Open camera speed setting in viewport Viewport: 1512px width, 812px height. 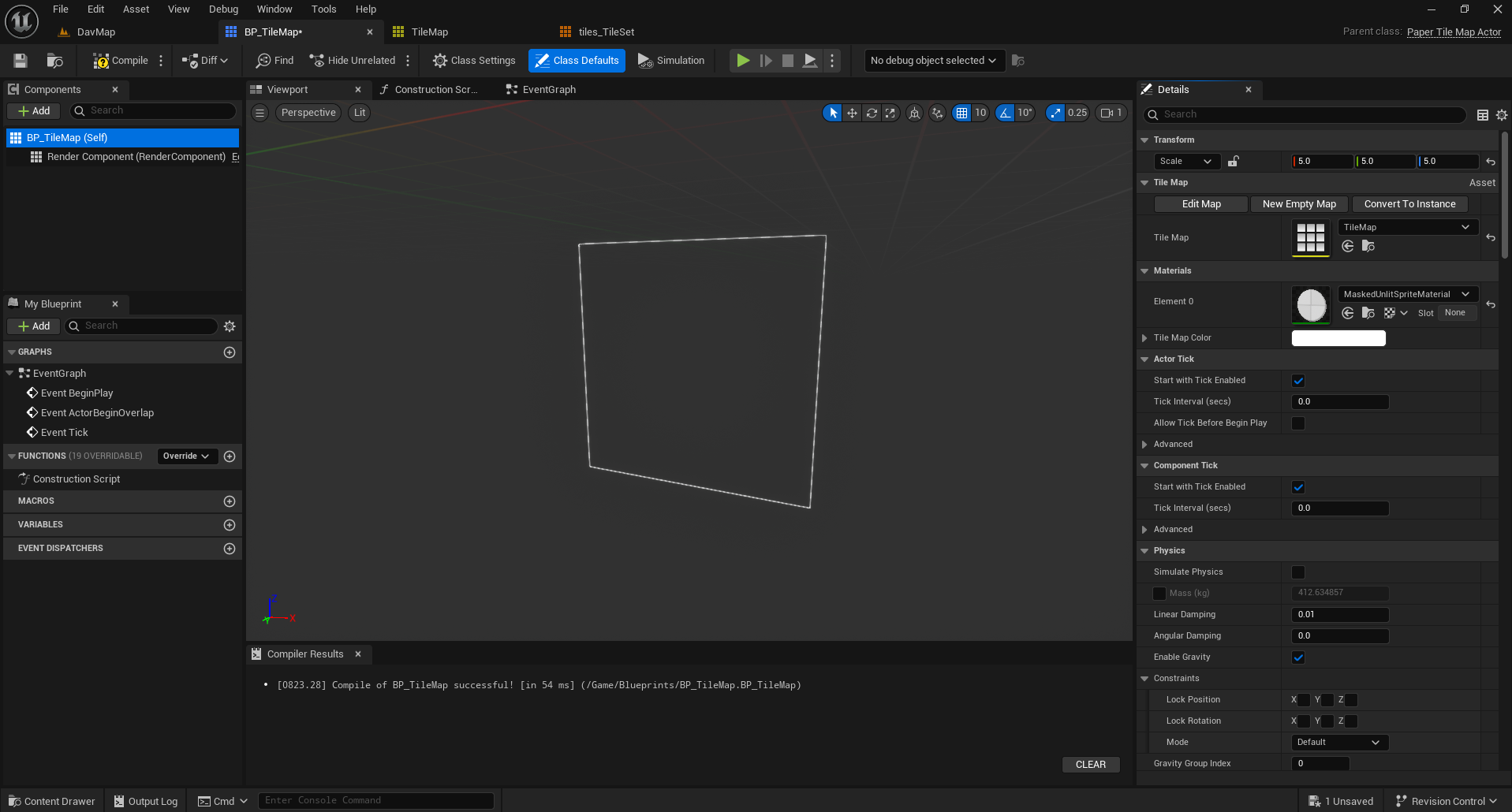(x=1111, y=113)
